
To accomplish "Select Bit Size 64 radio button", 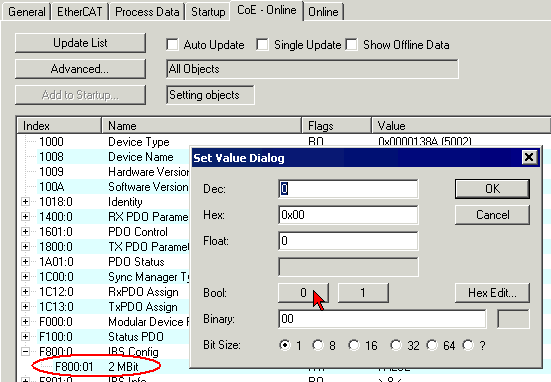I will coord(432,345).
